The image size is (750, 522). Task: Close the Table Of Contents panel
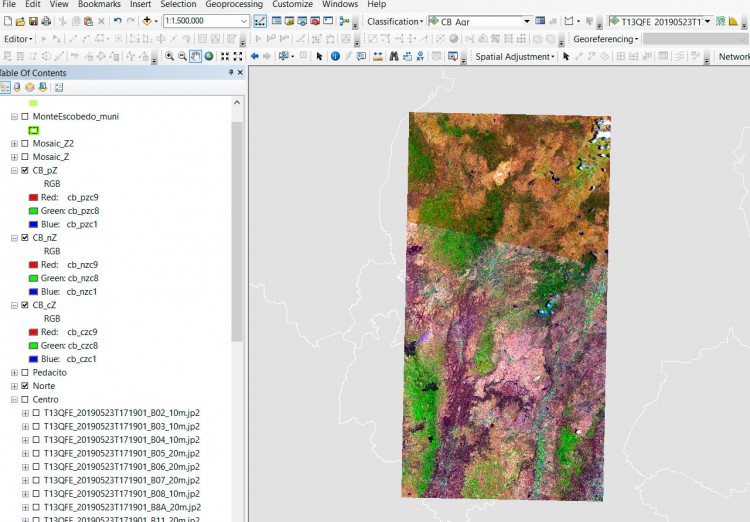(240, 72)
